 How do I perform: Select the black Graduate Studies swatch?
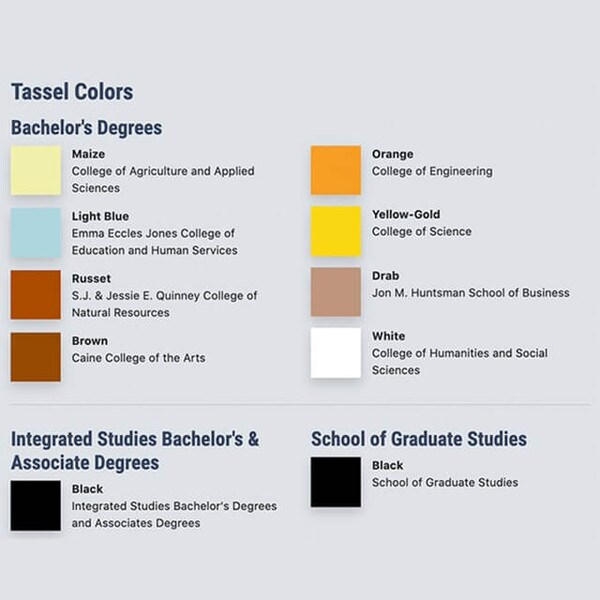[336, 482]
